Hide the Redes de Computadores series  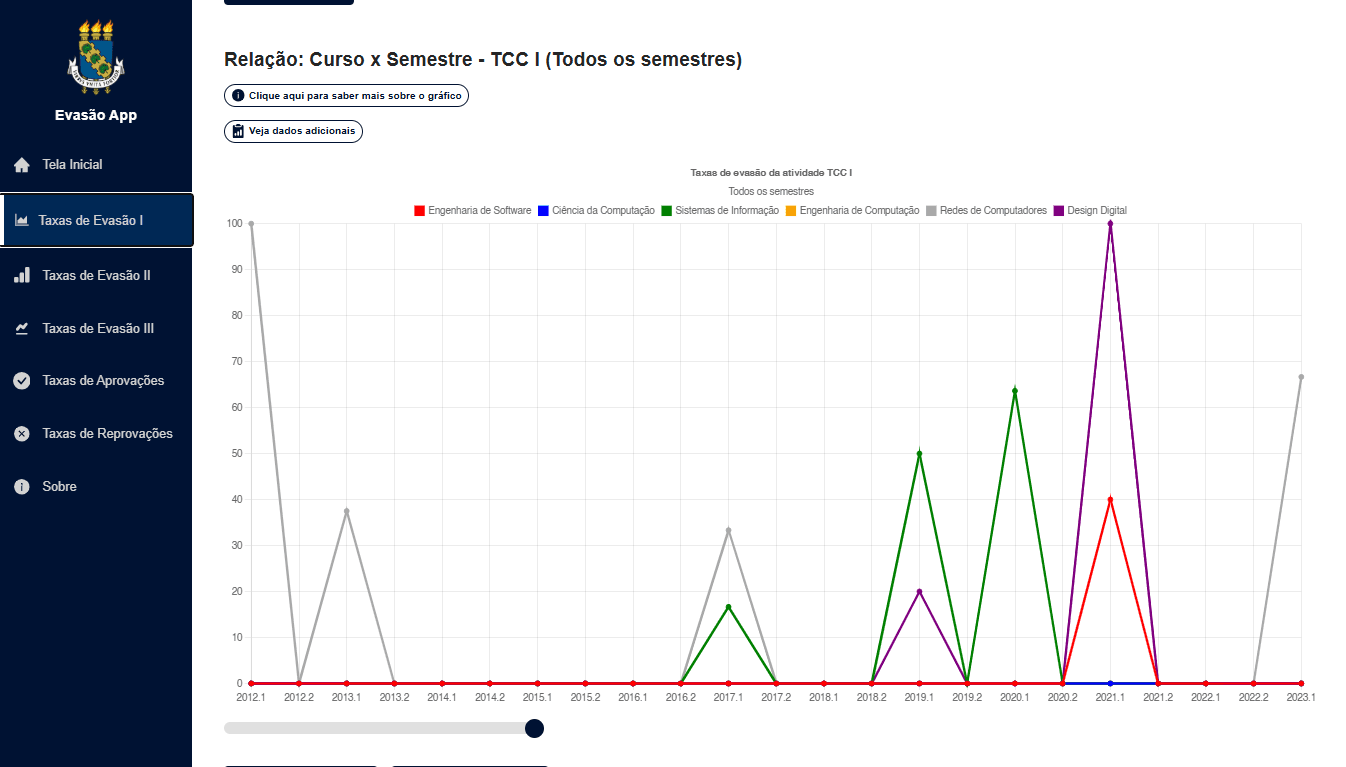986,211
